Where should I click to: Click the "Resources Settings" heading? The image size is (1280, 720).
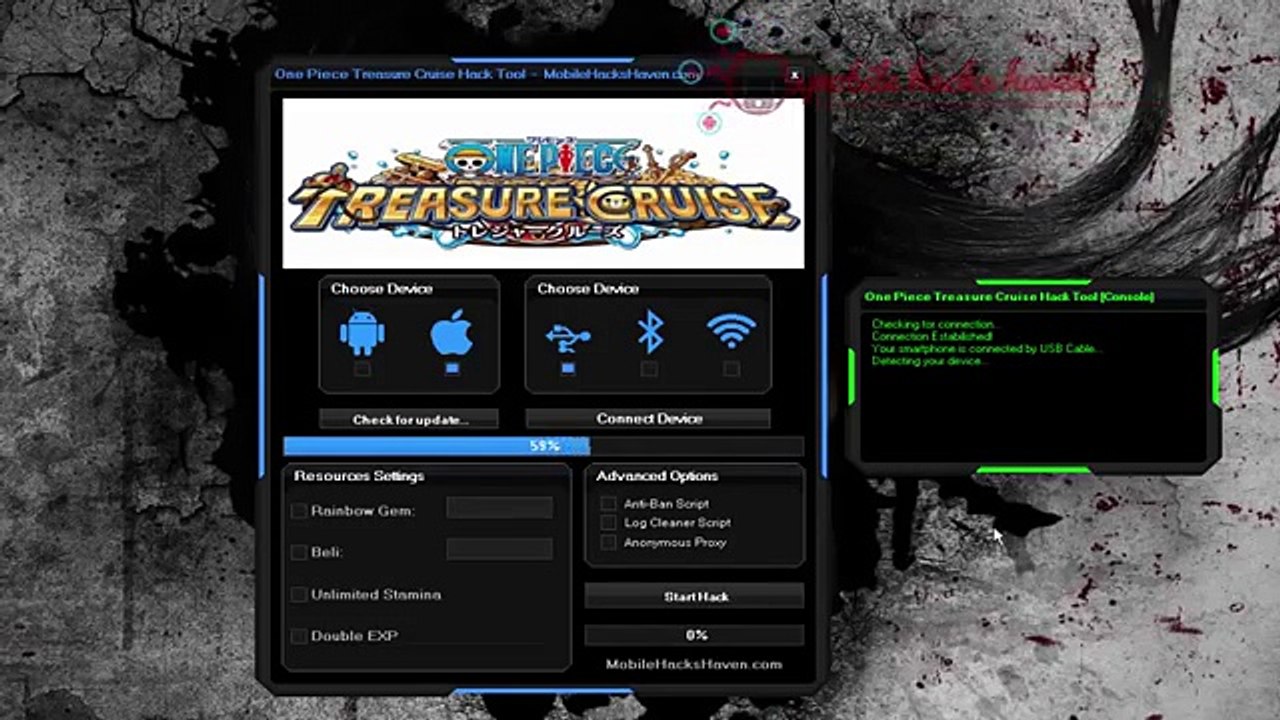(x=359, y=476)
